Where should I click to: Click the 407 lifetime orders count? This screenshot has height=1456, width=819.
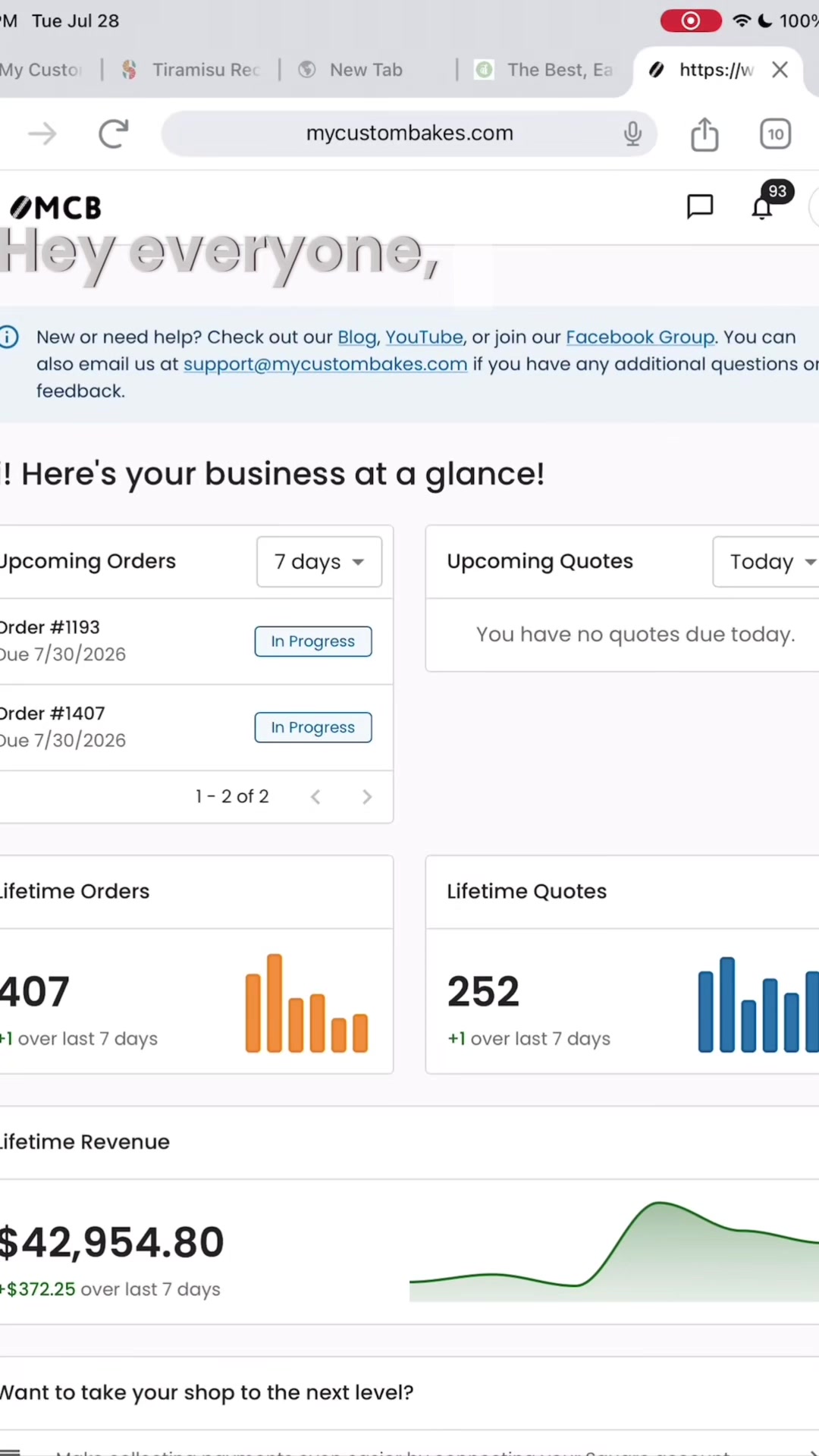(x=34, y=992)
